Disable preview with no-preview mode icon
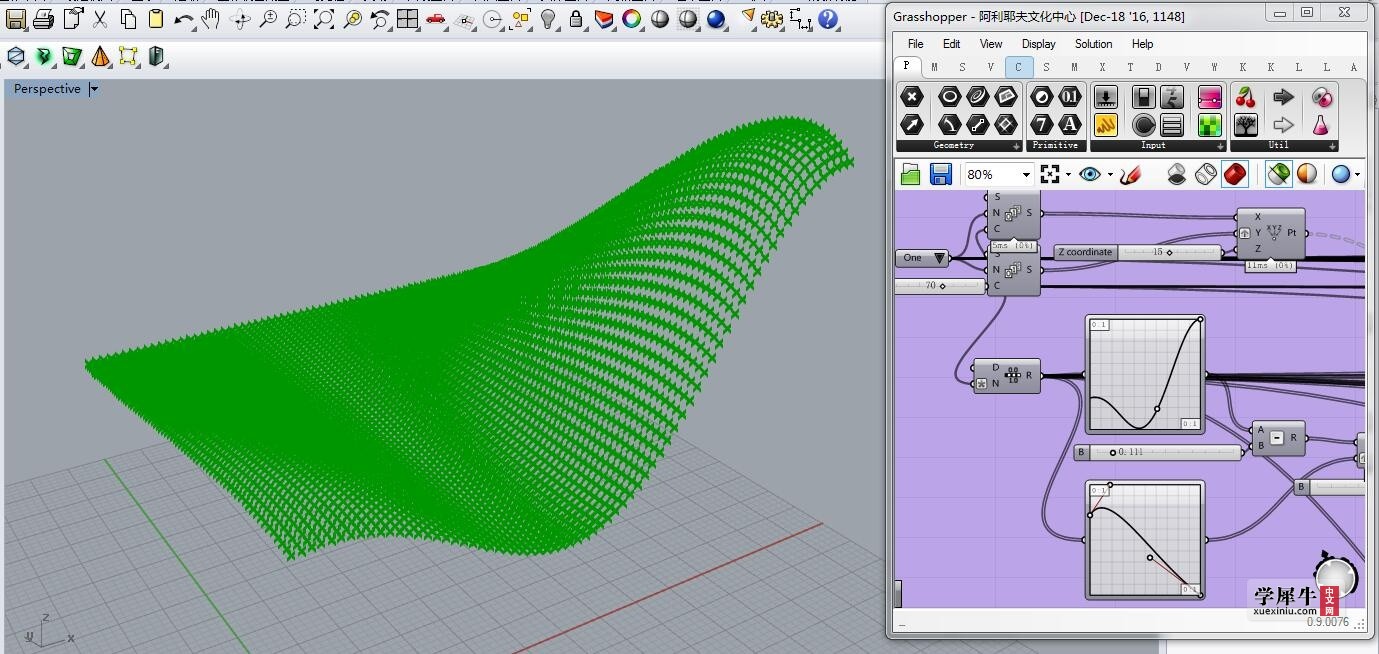 1177,174
